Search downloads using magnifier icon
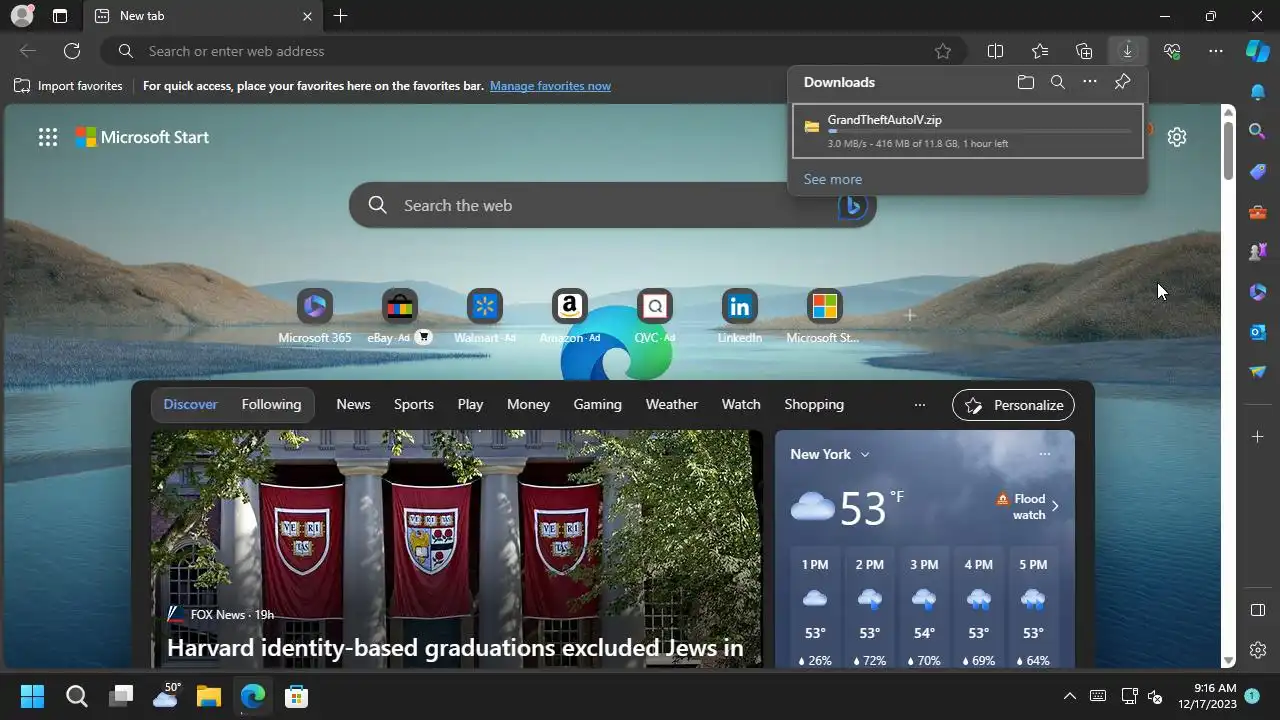Viewport: 1280px width, 720px height. coord(1058,82)
